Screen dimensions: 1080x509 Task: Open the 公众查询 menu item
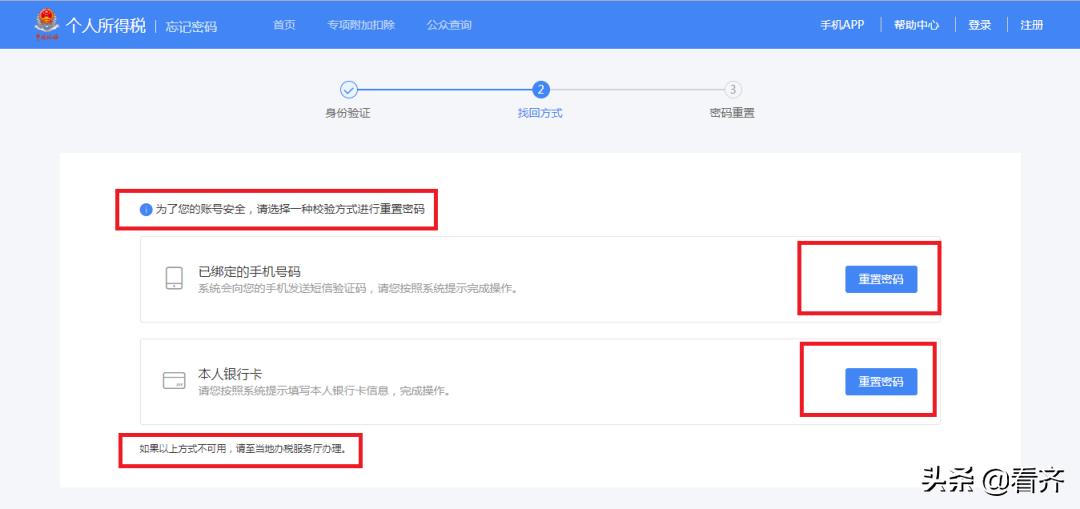click(x=448, y=25)
